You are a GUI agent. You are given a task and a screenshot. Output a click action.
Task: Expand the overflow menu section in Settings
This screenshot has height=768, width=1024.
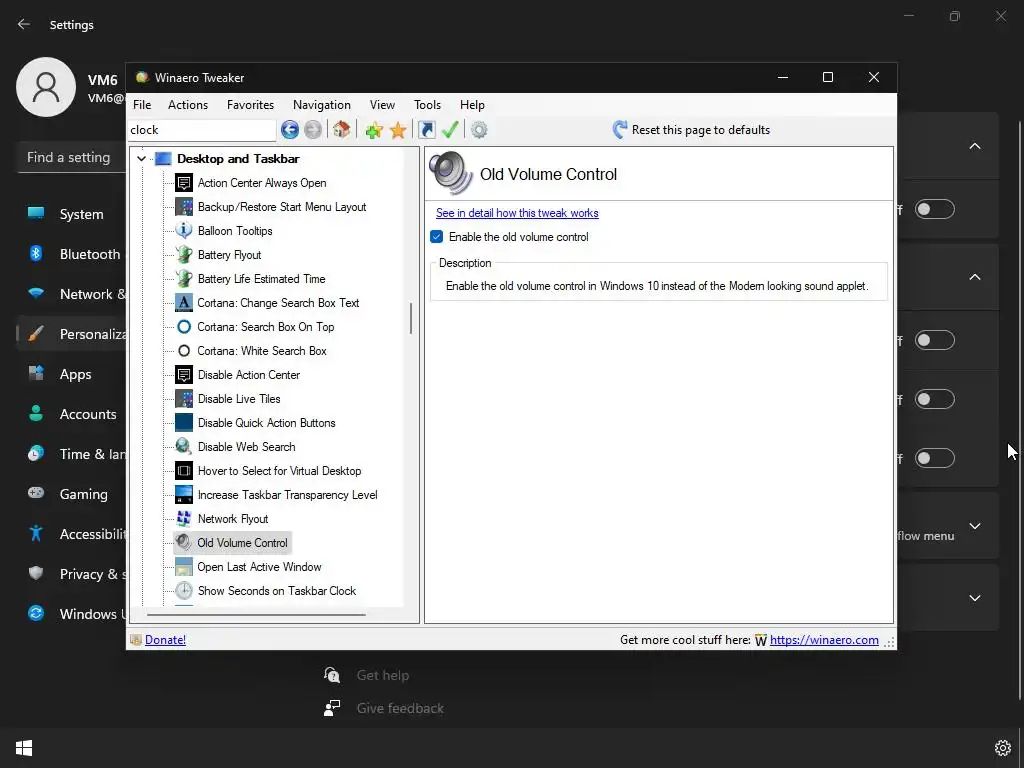974,526
